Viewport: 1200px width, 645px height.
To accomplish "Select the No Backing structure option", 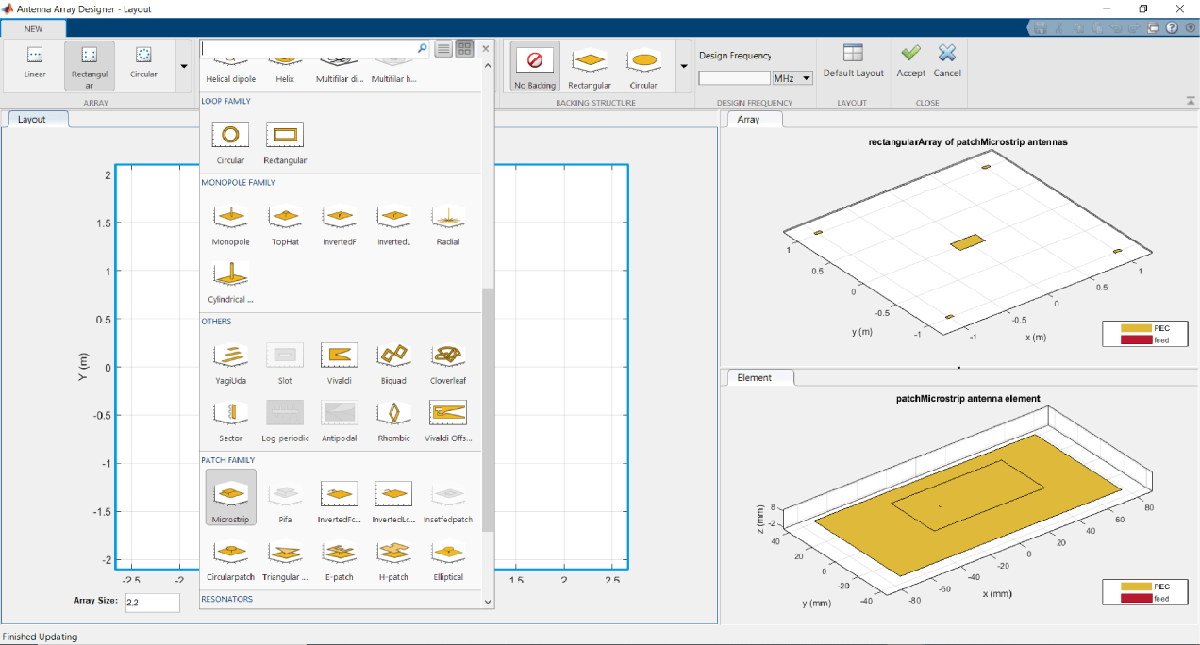I will (x=534, y=67).
